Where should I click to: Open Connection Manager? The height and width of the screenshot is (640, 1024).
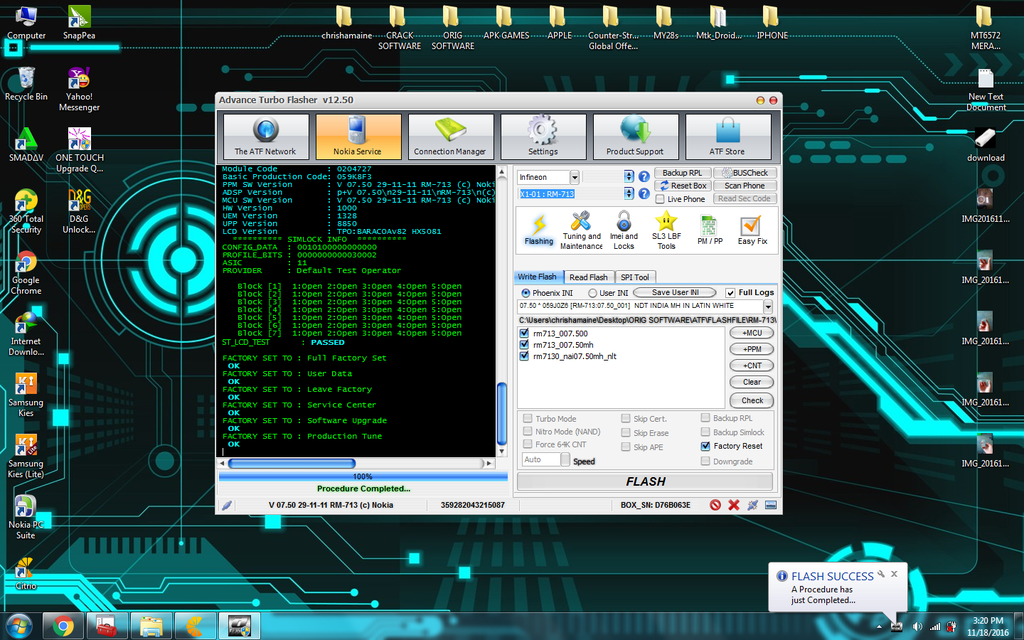(450, 136)
